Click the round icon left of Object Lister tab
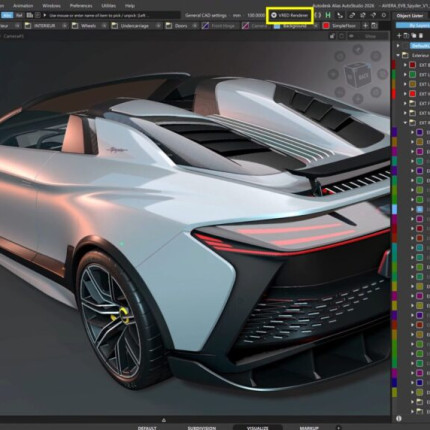 click(x=384, y=15)
